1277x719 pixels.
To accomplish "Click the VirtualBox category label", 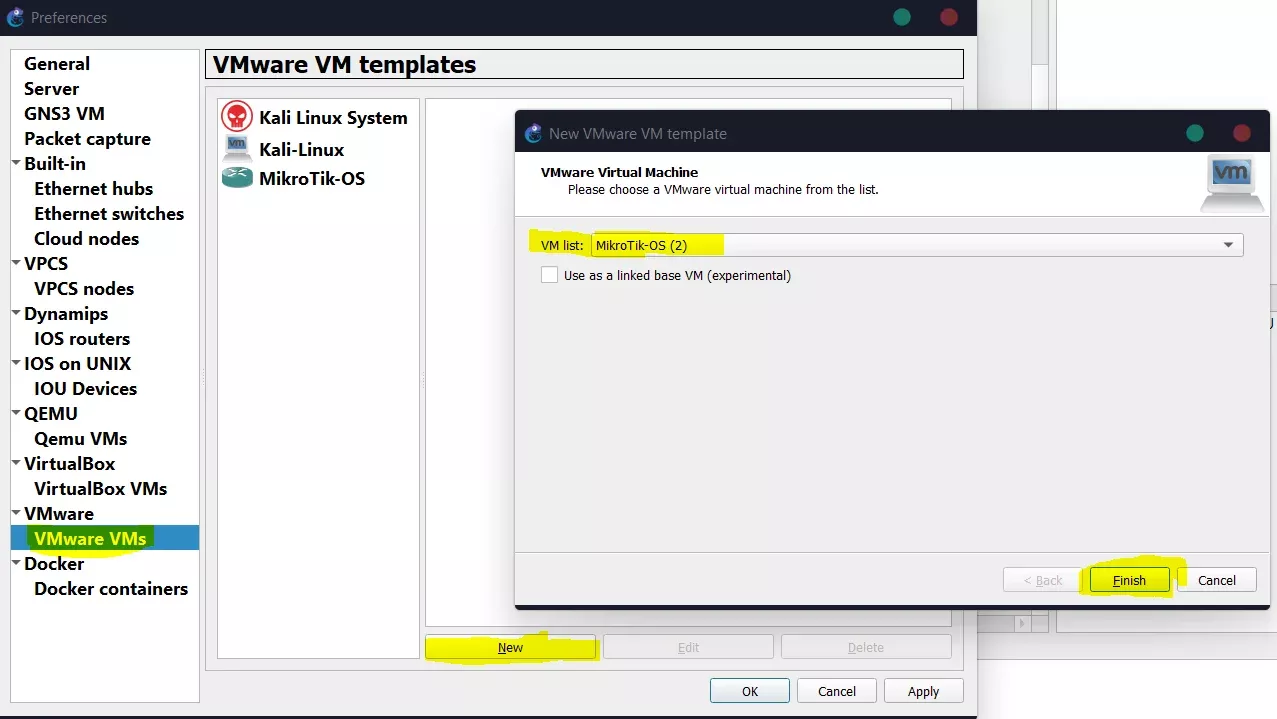I will tap(70, 464).
